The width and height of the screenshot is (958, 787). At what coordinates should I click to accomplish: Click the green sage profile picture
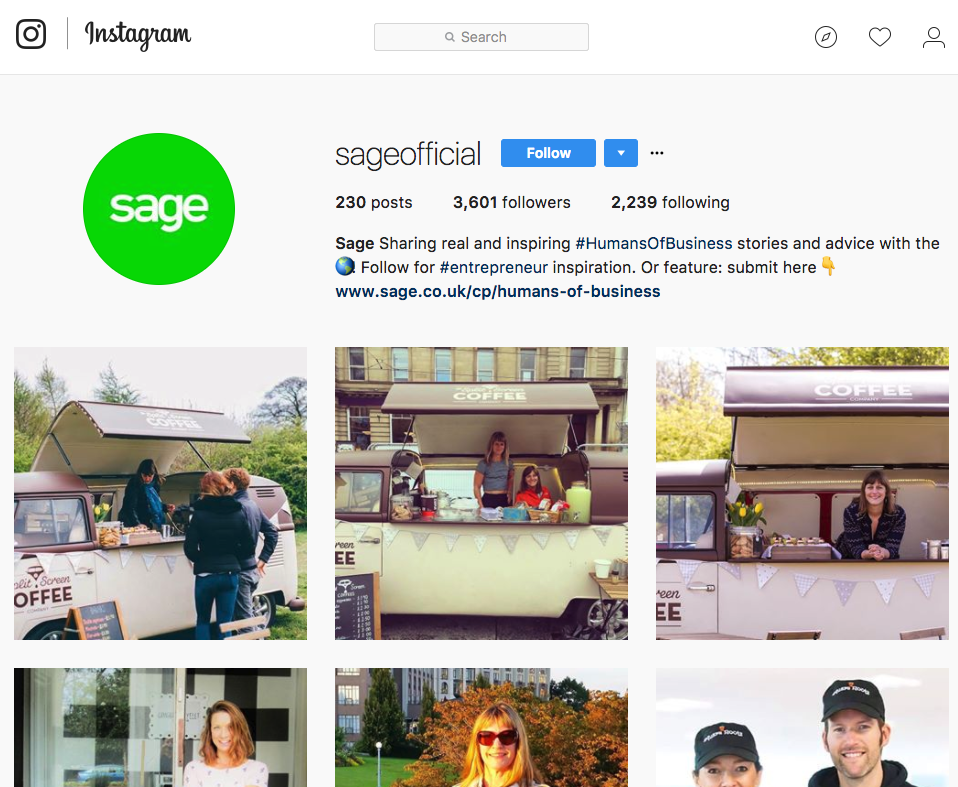coord(159,209)
